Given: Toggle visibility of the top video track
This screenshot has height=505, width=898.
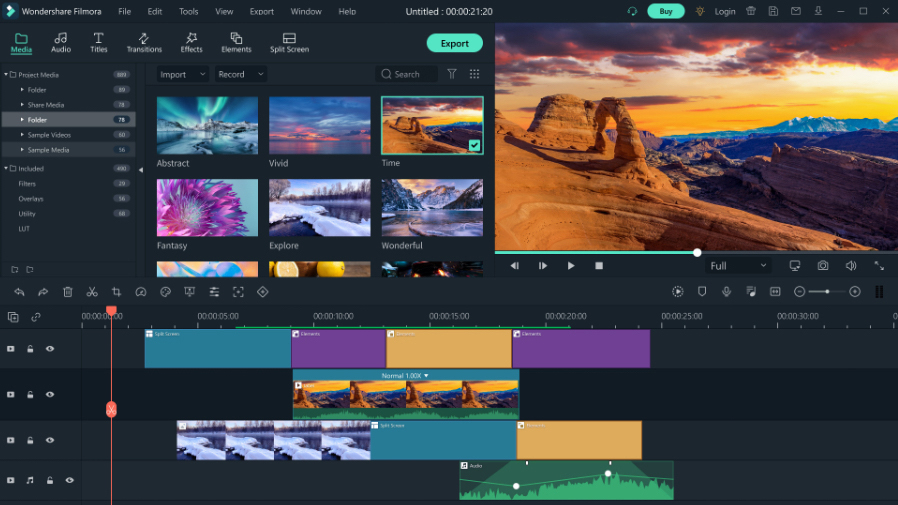Looking at the screenshot, I should [50, 349].
